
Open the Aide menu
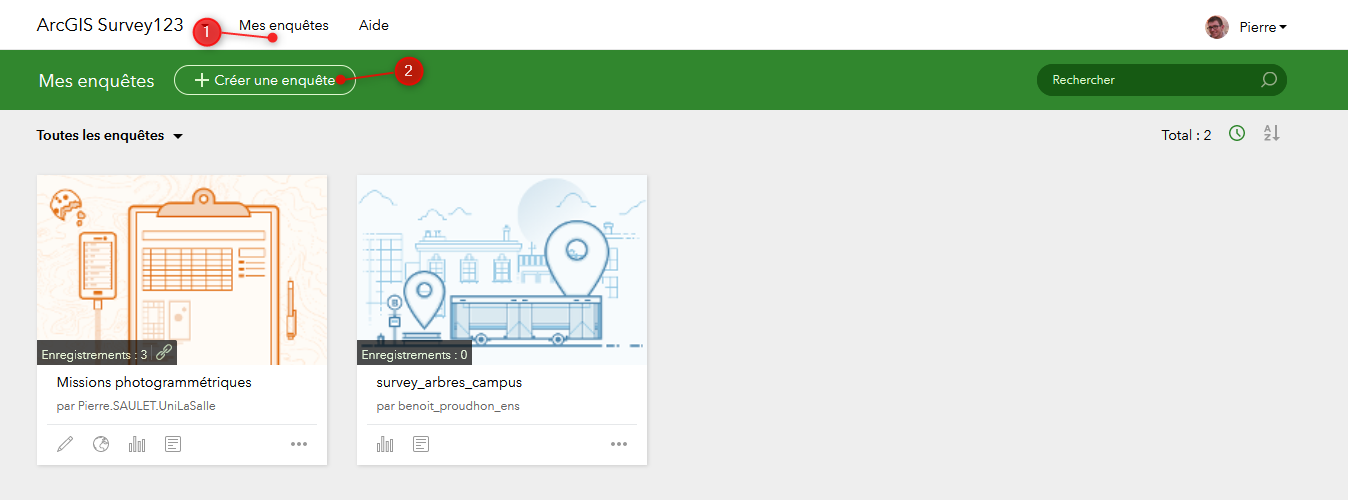(x=374, y=25)
